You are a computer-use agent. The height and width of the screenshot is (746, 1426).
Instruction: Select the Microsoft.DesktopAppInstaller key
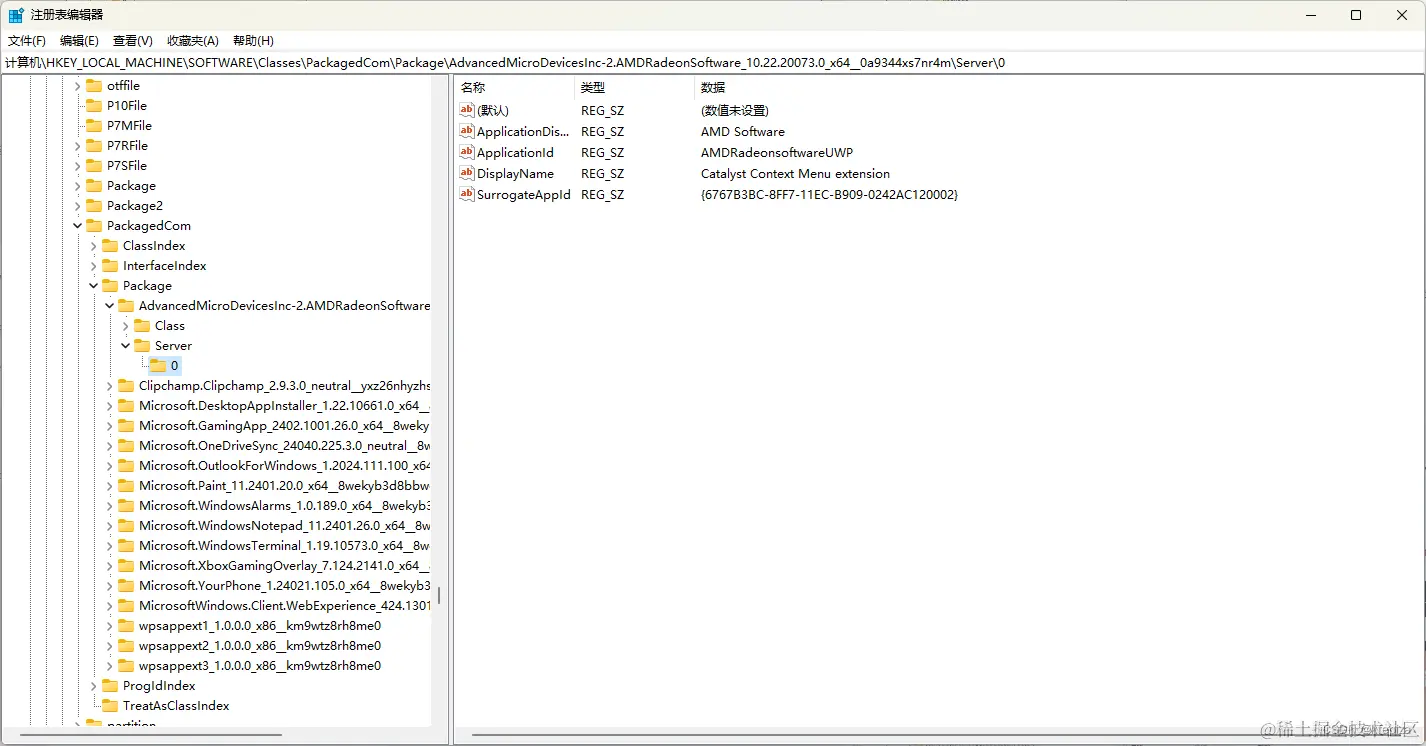coord(284,406)
